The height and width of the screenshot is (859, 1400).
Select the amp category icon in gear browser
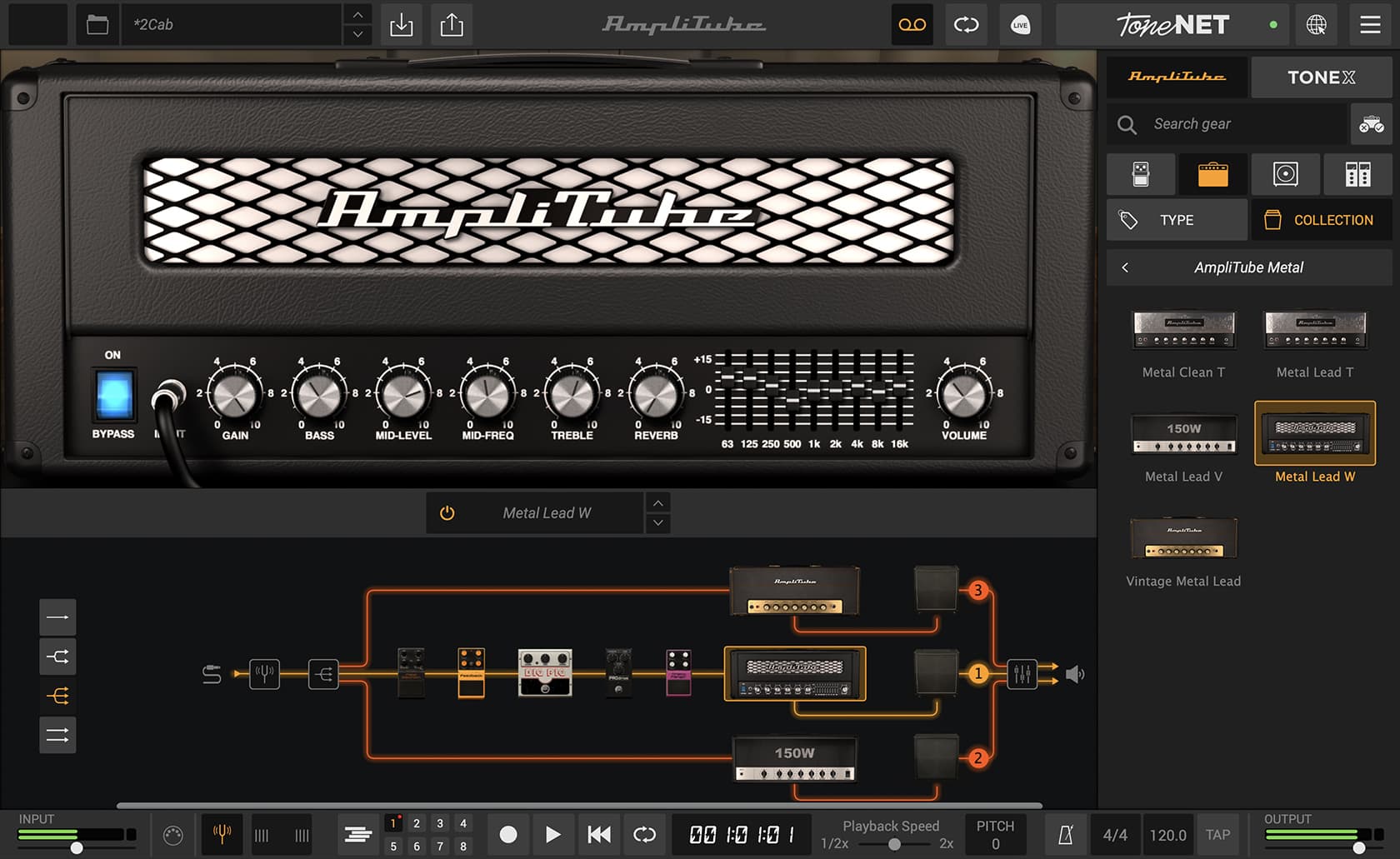1212,174
